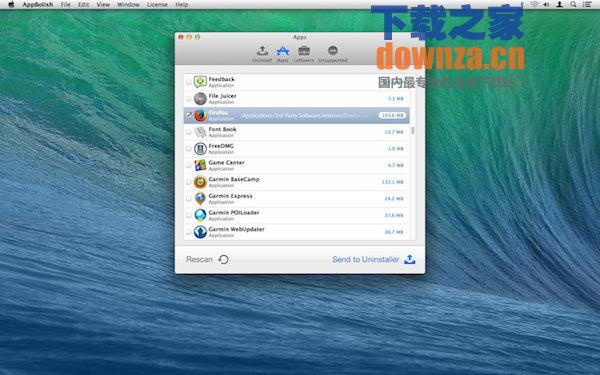Open the License menu
600x375 pixels.
coord(157,5)
